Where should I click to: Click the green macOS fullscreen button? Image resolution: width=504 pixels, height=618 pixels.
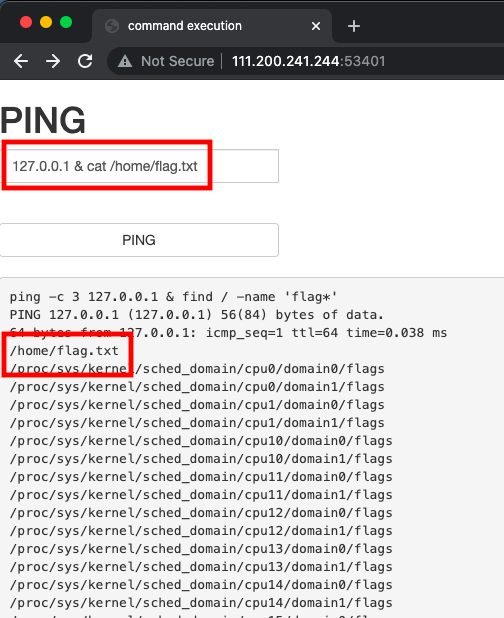coord(66,22)
